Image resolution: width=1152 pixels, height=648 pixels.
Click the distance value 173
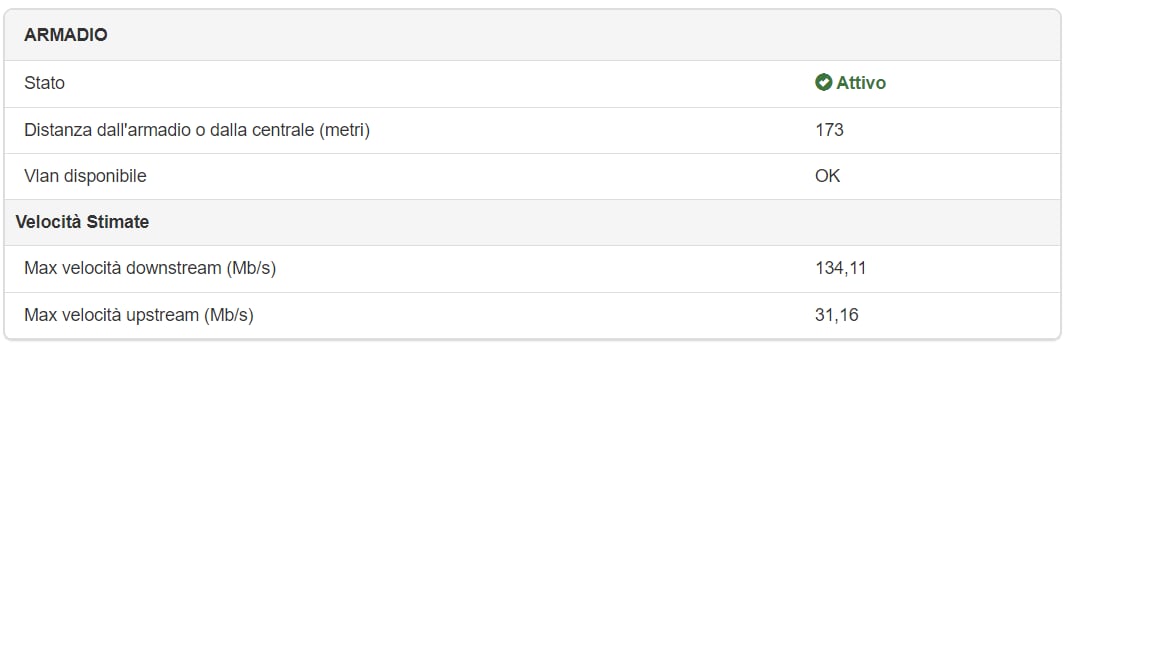829,130
